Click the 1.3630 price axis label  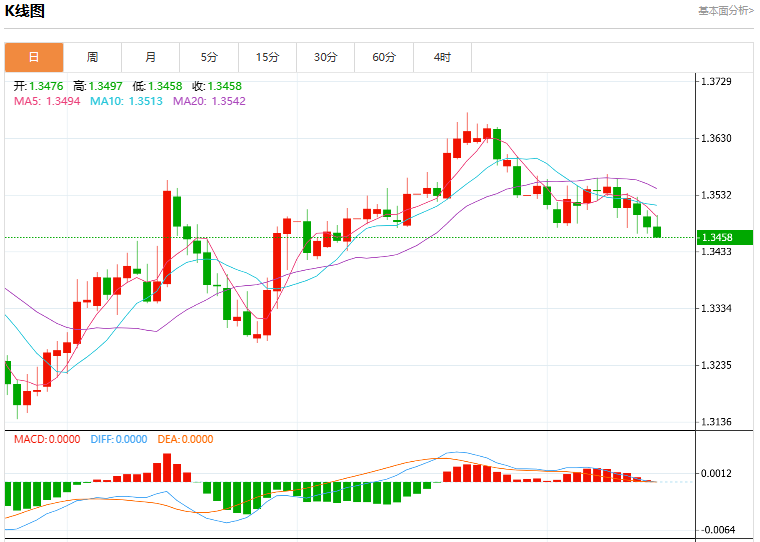tap(716, 139)
